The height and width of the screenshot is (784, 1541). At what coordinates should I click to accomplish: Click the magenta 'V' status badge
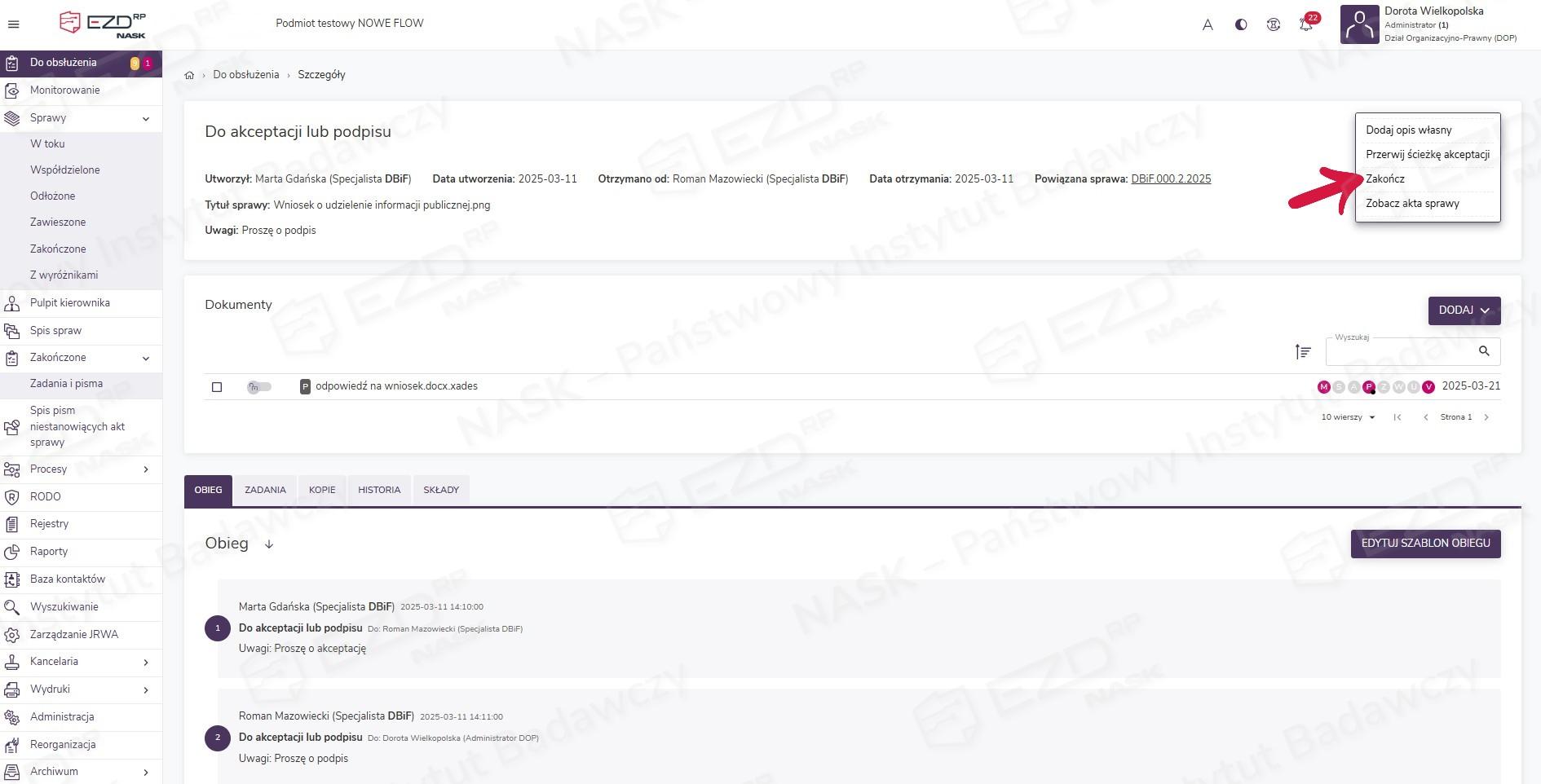[1428, 387]
